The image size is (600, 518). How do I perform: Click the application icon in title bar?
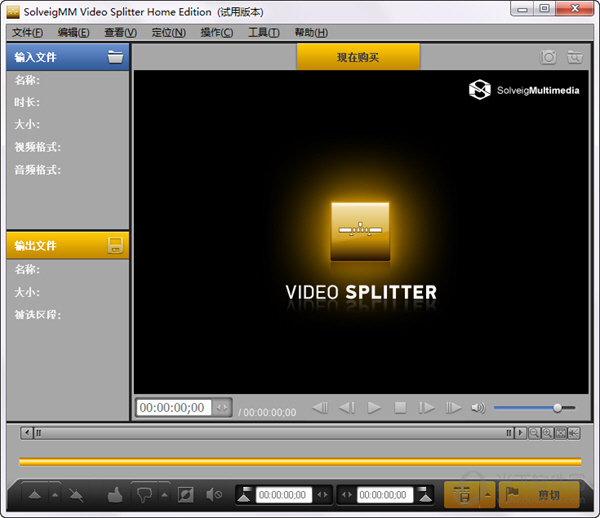tap(13, 12)
